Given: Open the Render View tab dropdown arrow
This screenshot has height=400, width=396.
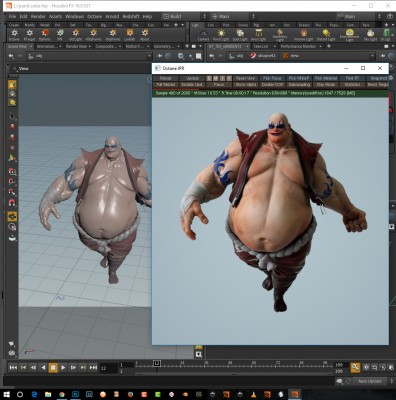Looking at the screenshot, I should [x=90, y=46].
